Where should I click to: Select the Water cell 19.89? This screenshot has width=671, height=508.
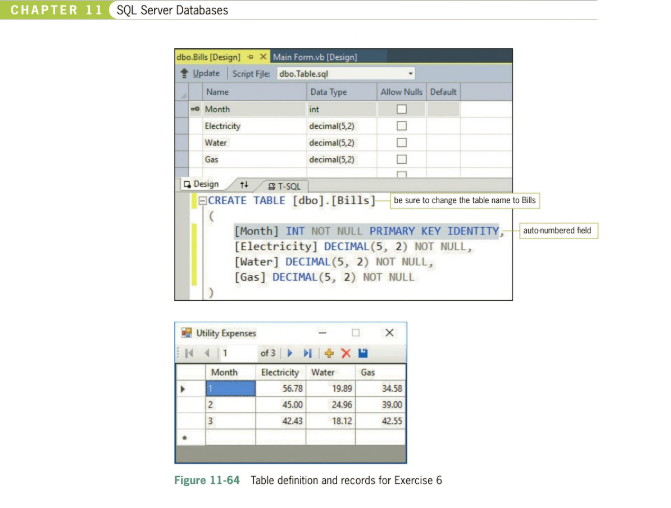pos(330,389)
